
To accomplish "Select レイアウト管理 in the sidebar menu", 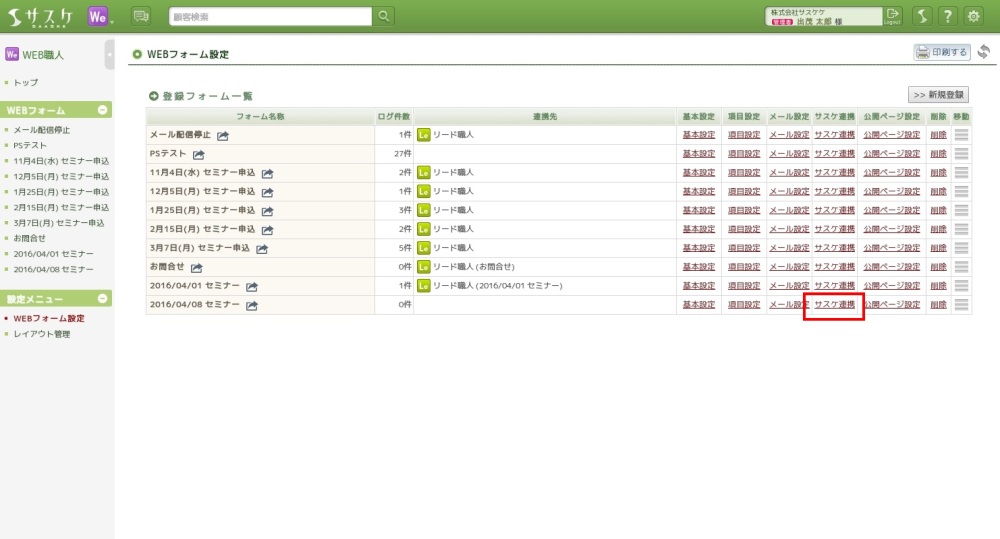I will 42,334.
